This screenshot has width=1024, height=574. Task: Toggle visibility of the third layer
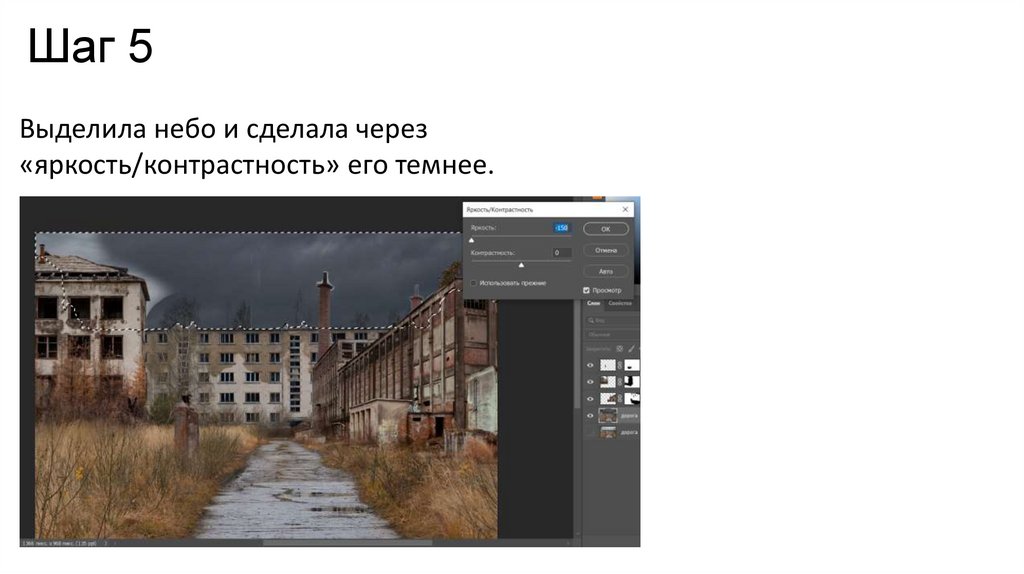click(590, 398)
